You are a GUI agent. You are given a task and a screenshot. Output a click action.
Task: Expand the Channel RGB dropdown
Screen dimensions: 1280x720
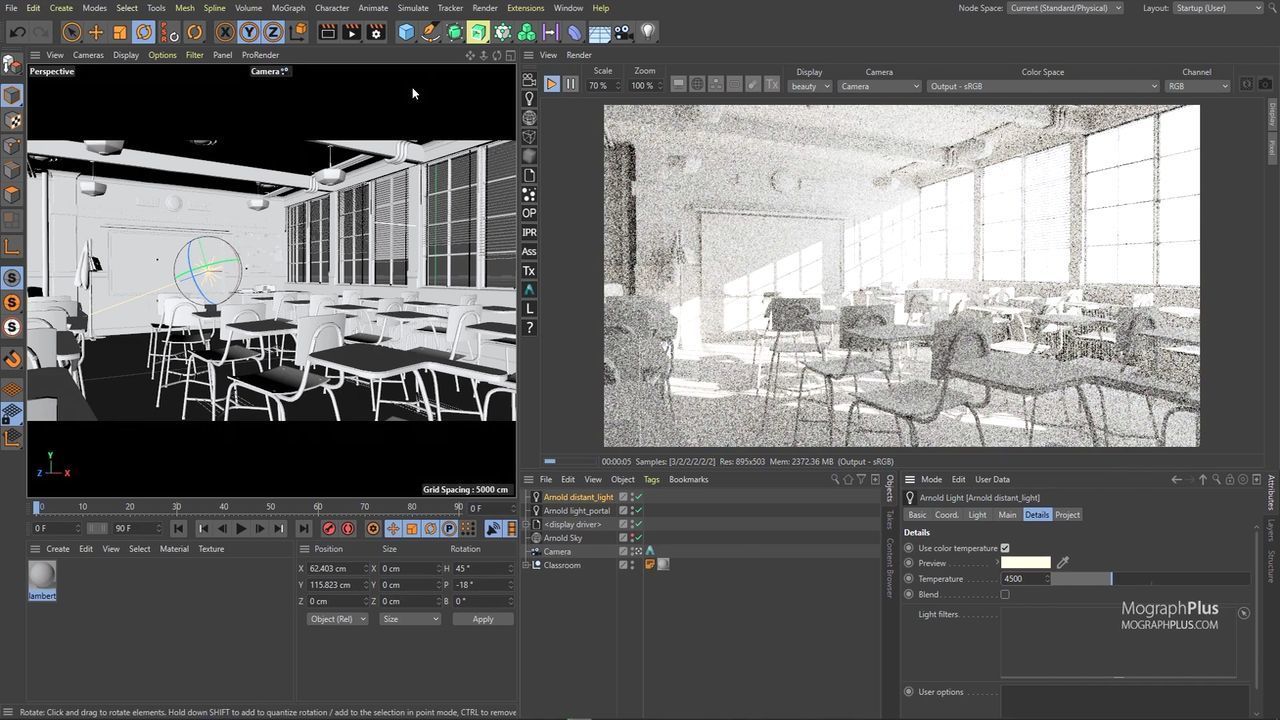click(x=1197, y=86)
